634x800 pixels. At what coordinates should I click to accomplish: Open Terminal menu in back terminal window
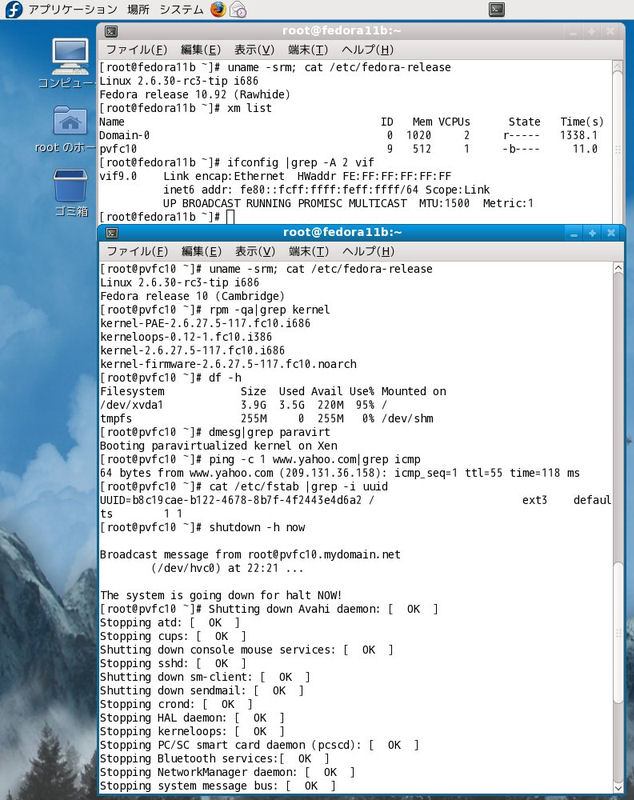click(x=308, y=49)
